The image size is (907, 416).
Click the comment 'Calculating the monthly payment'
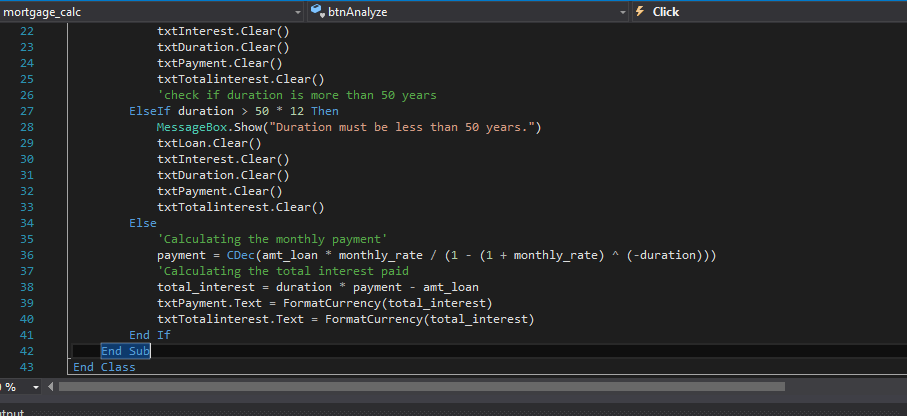pos(272,239)
